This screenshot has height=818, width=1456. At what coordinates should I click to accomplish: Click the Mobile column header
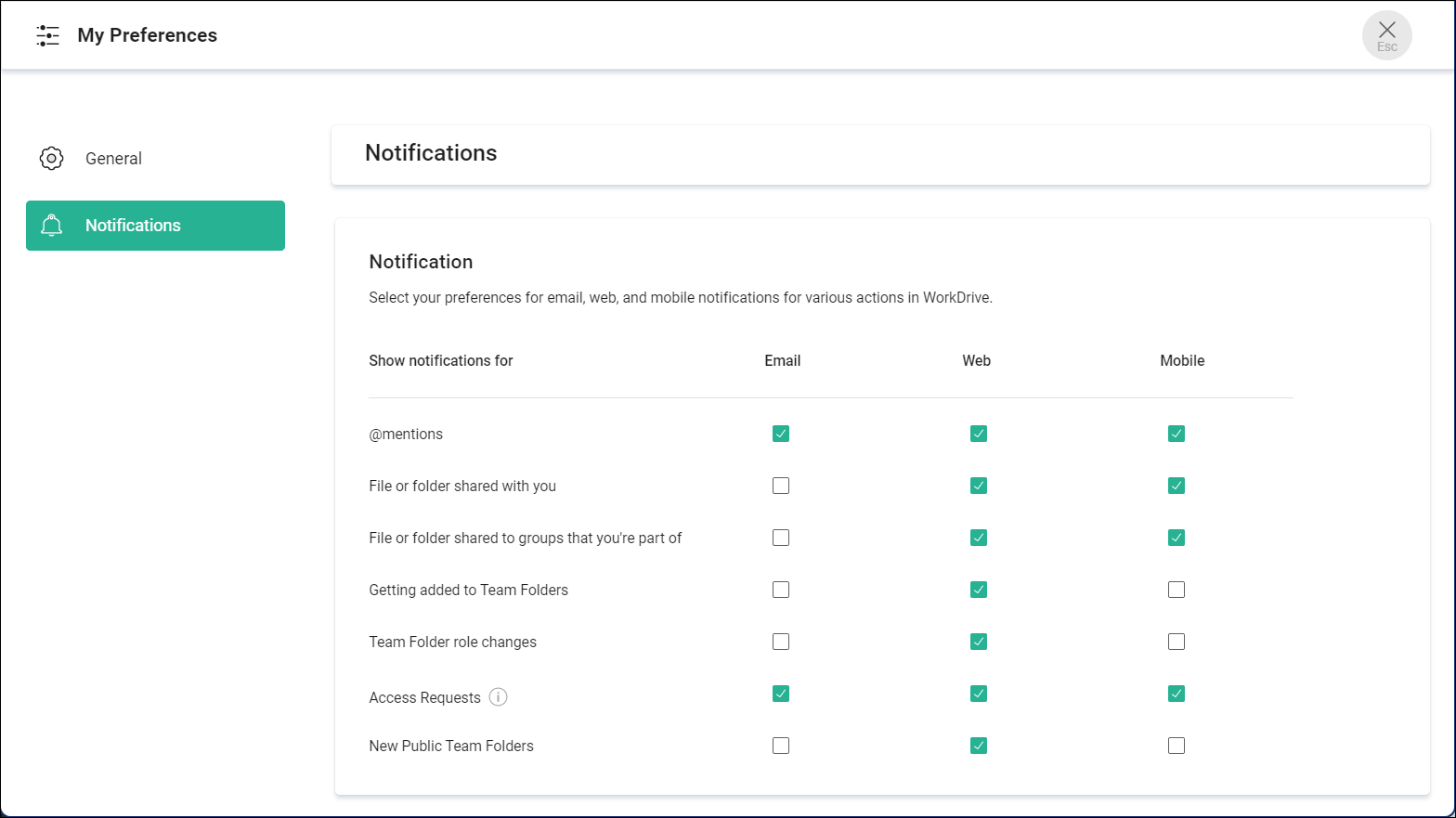1182,360
